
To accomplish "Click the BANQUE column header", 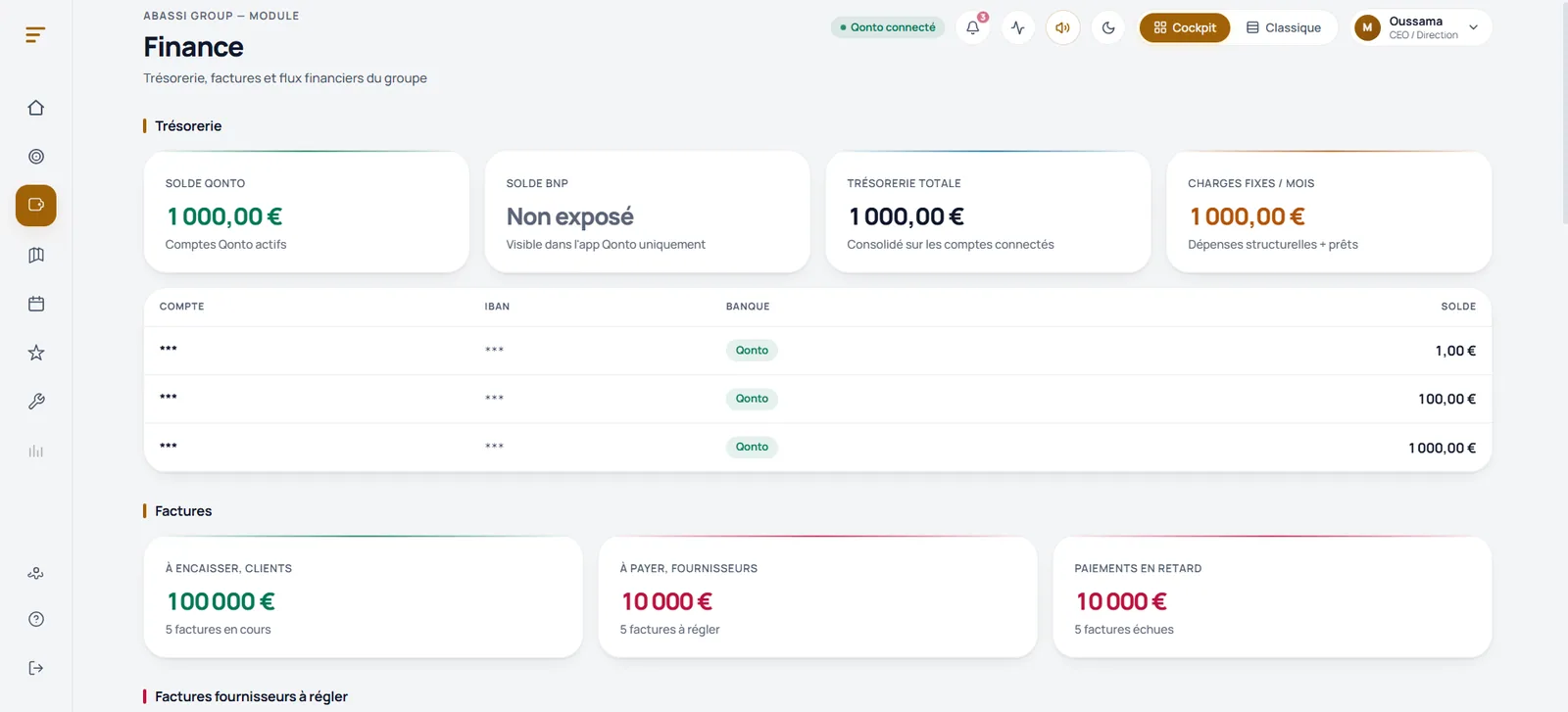I will (748, 307).
